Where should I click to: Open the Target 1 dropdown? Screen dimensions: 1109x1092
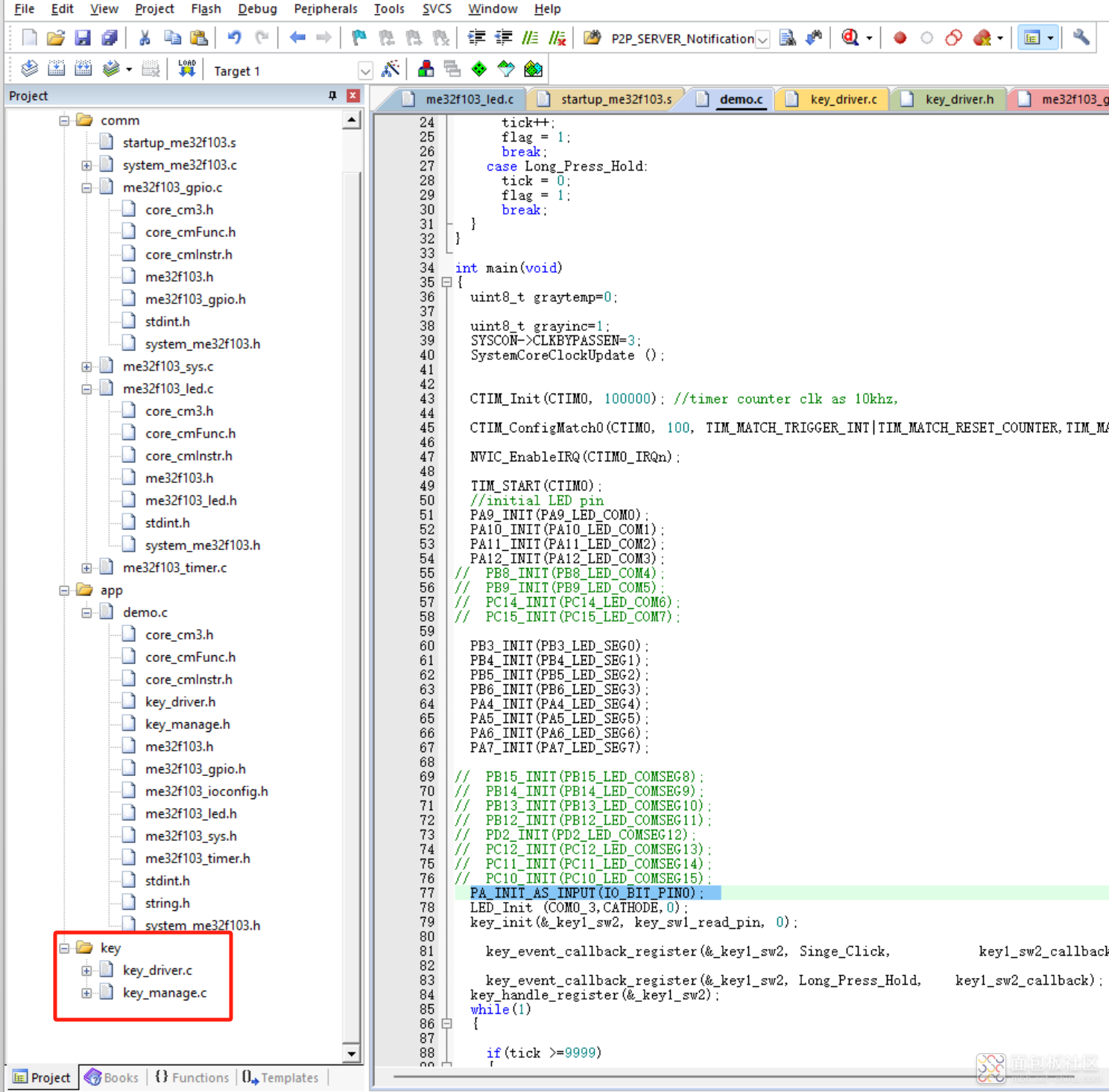click(365, 71)
